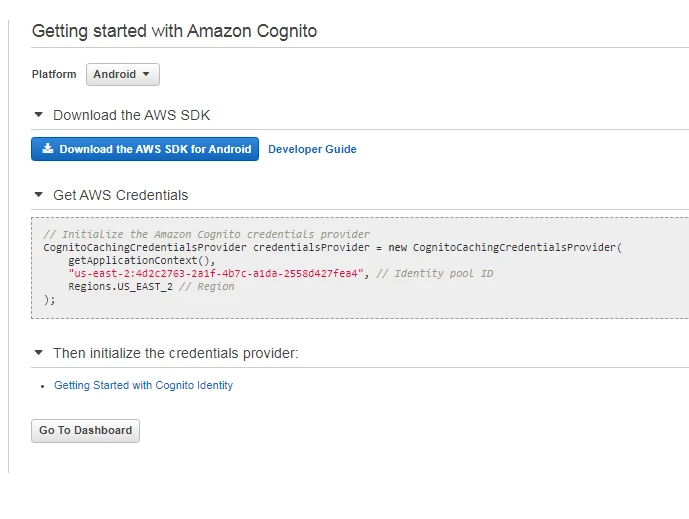The width and height of the screenshot is (689, 519).
Task: Click the Download the AWS SDK section title
Action: (131, 115)
